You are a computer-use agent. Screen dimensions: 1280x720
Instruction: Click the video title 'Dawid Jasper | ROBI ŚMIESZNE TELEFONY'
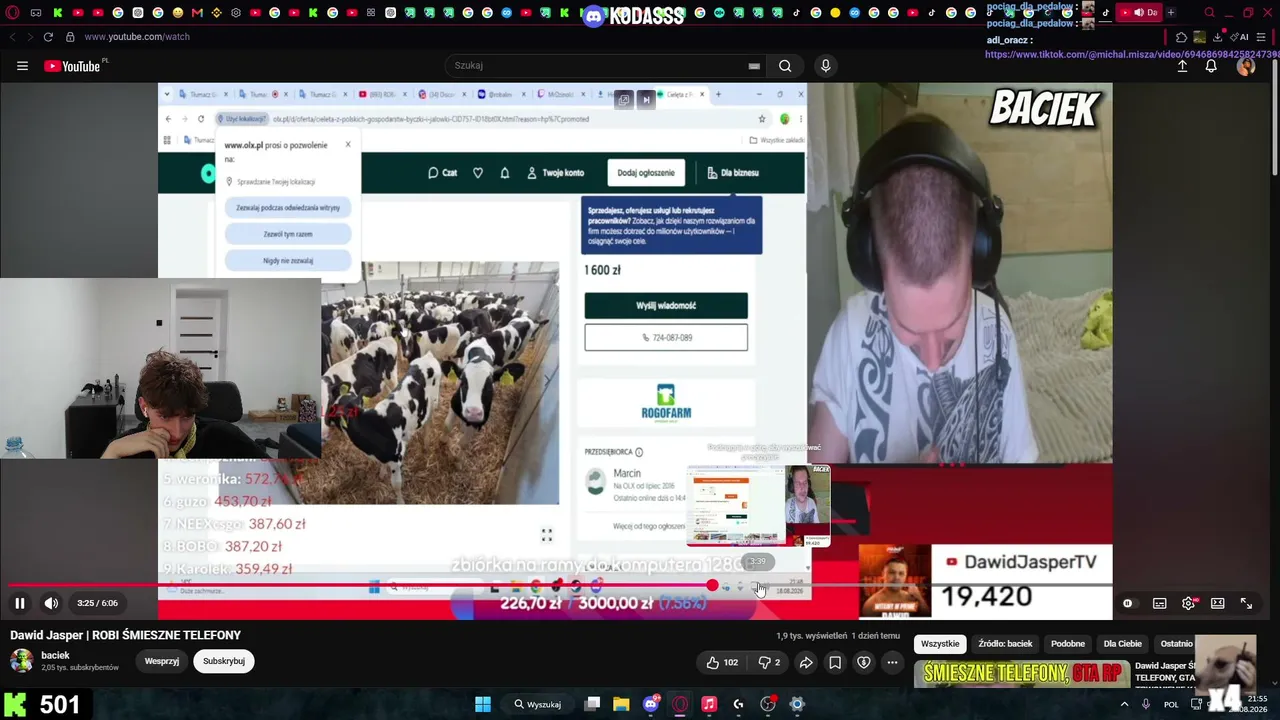[126, 635]
